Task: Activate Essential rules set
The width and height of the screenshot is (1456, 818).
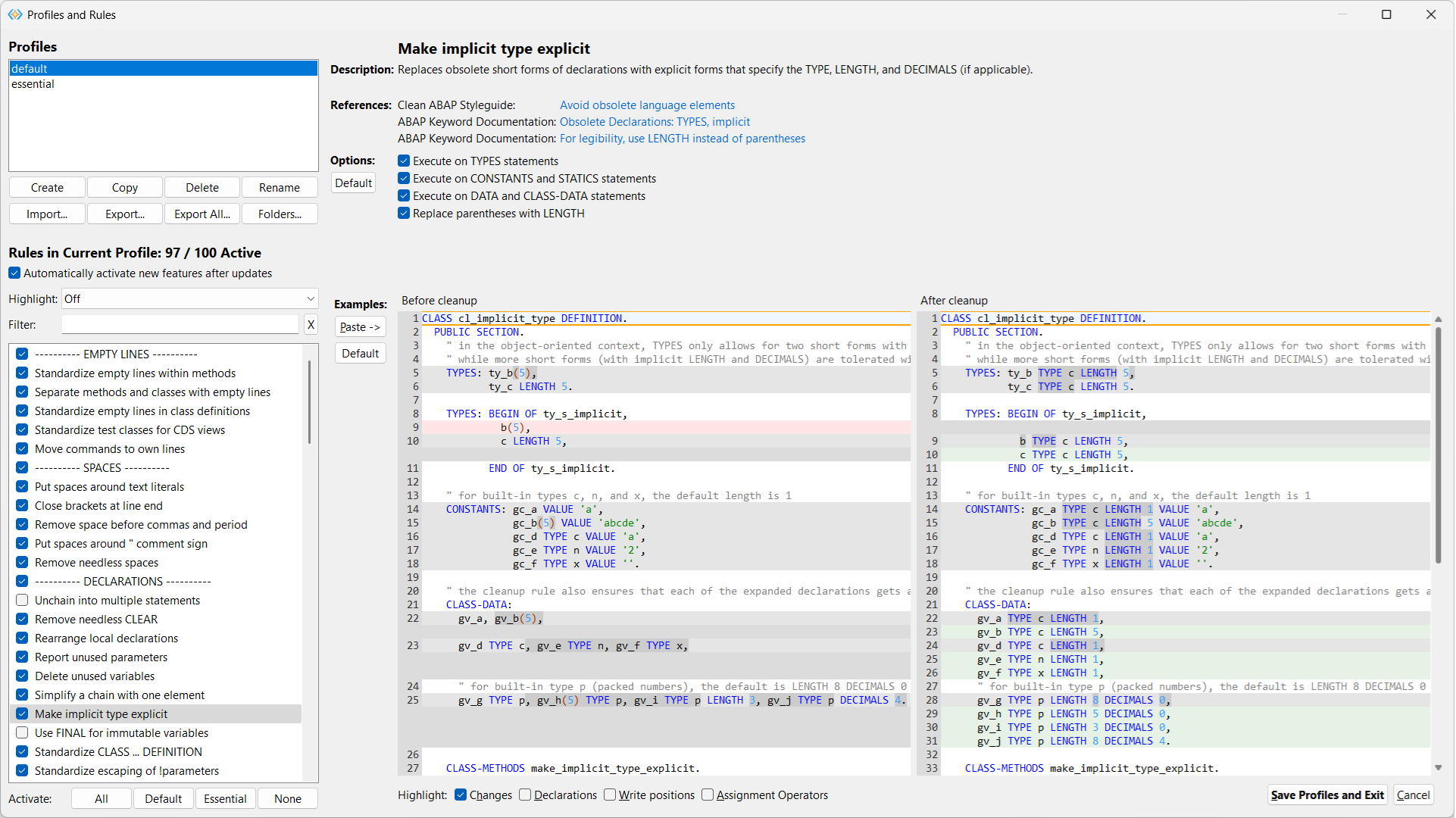Action: coord(226,799)
